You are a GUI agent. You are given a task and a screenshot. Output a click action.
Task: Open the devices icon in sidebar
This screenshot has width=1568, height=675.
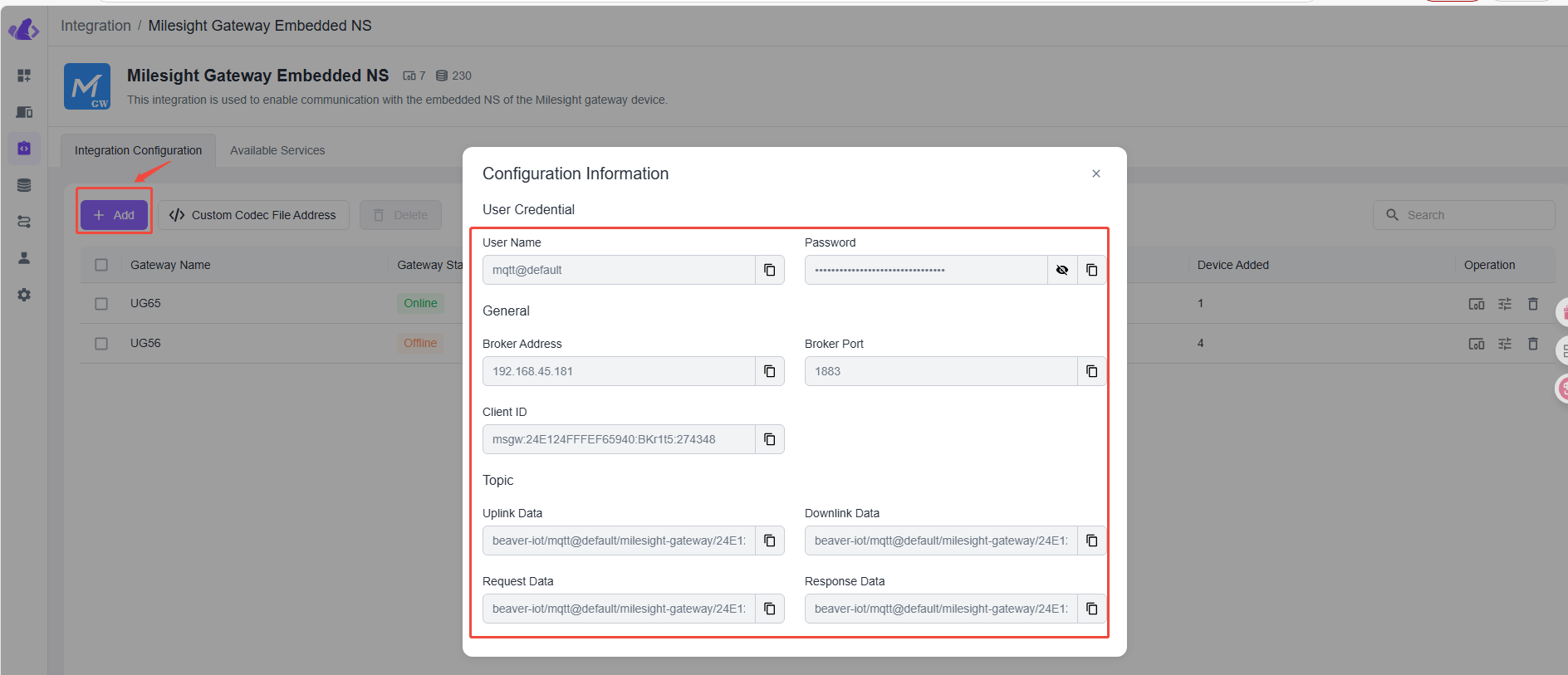tap(24, 112)
